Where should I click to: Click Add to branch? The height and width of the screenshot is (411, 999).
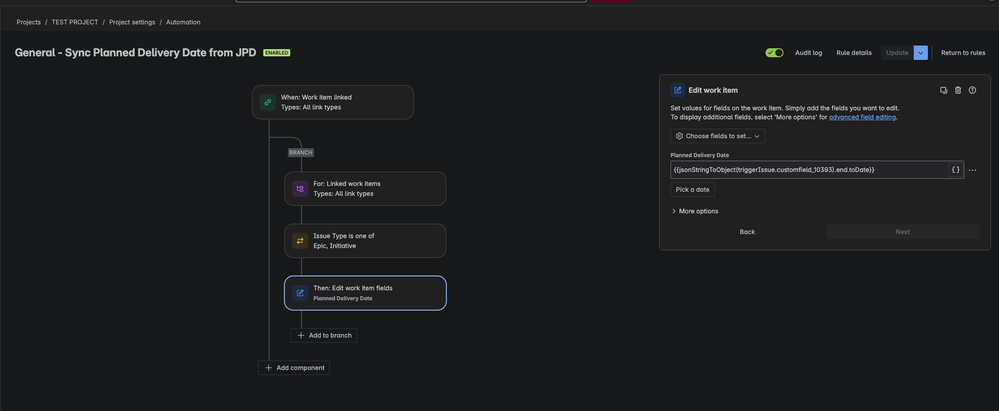coord(324,335)
